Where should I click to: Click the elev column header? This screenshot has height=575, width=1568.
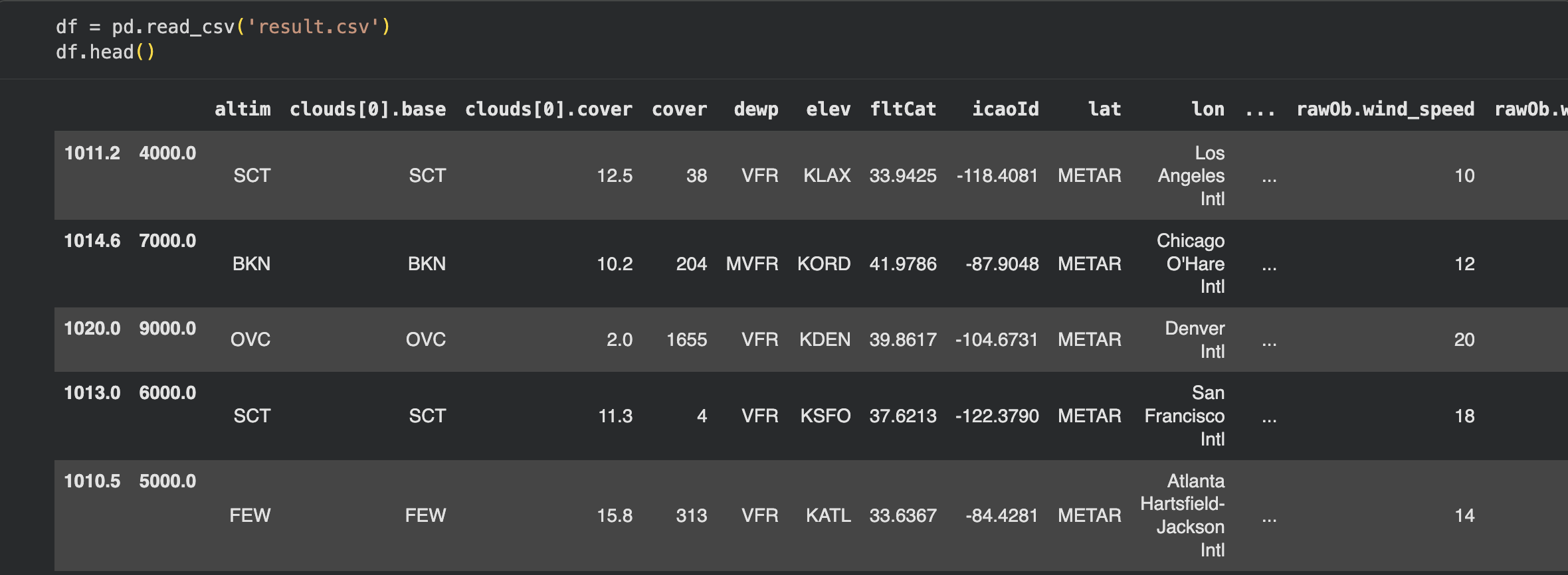point(828,109)
